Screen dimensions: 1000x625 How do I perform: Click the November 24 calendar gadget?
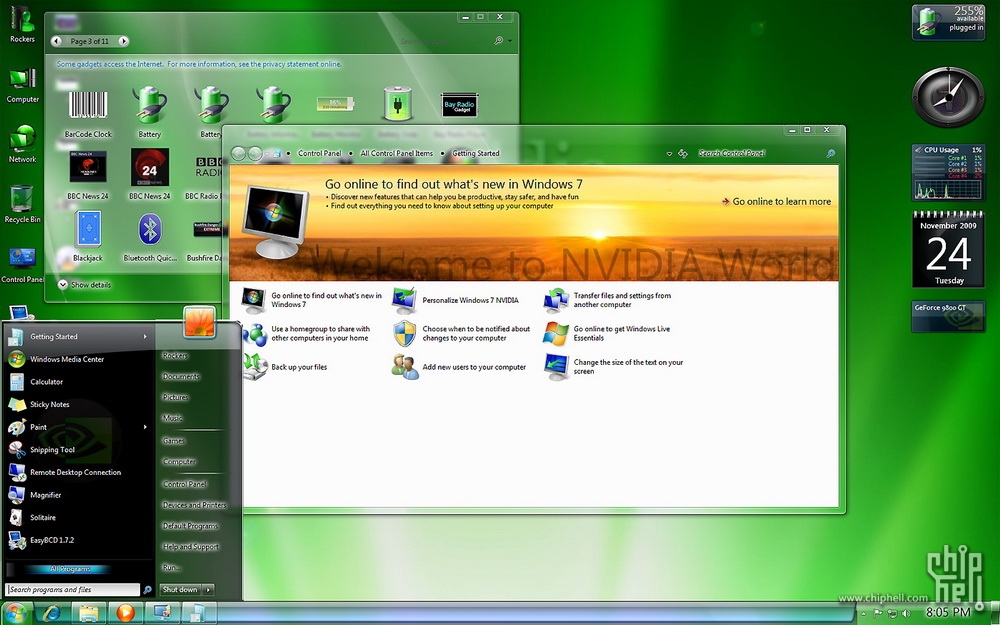(x=948, y=250)
